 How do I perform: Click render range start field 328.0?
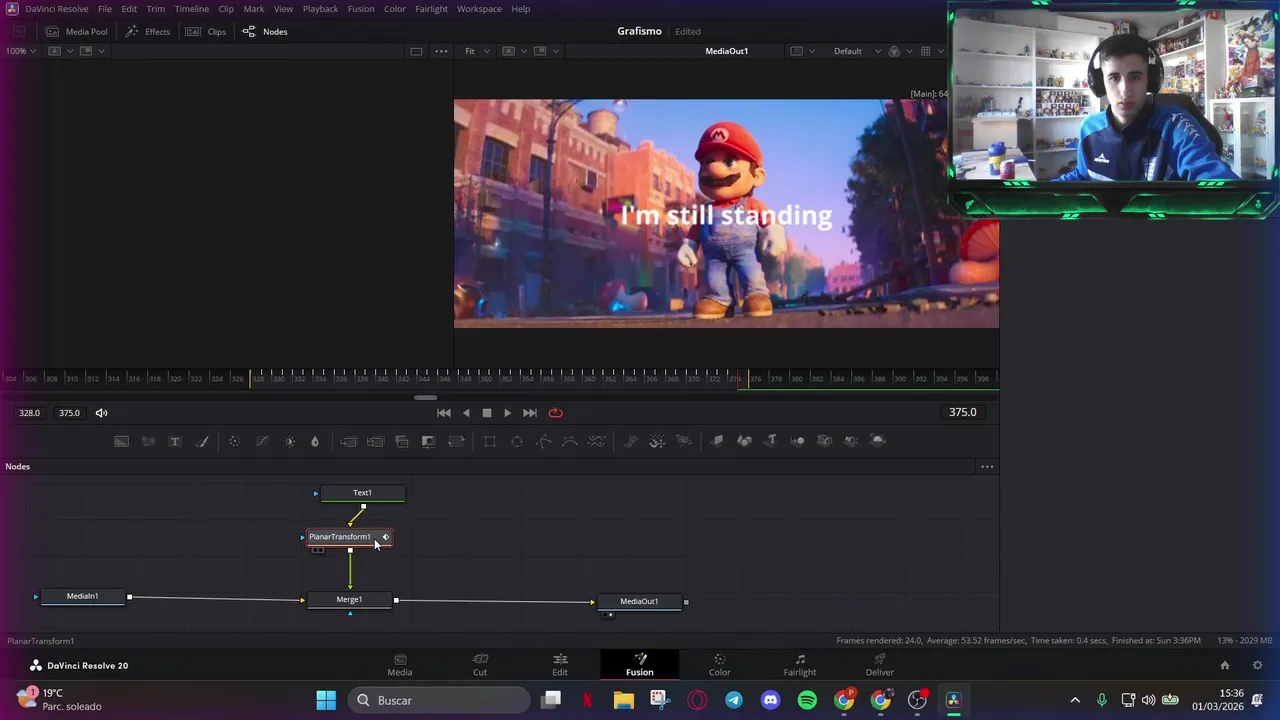coord(29,413)
